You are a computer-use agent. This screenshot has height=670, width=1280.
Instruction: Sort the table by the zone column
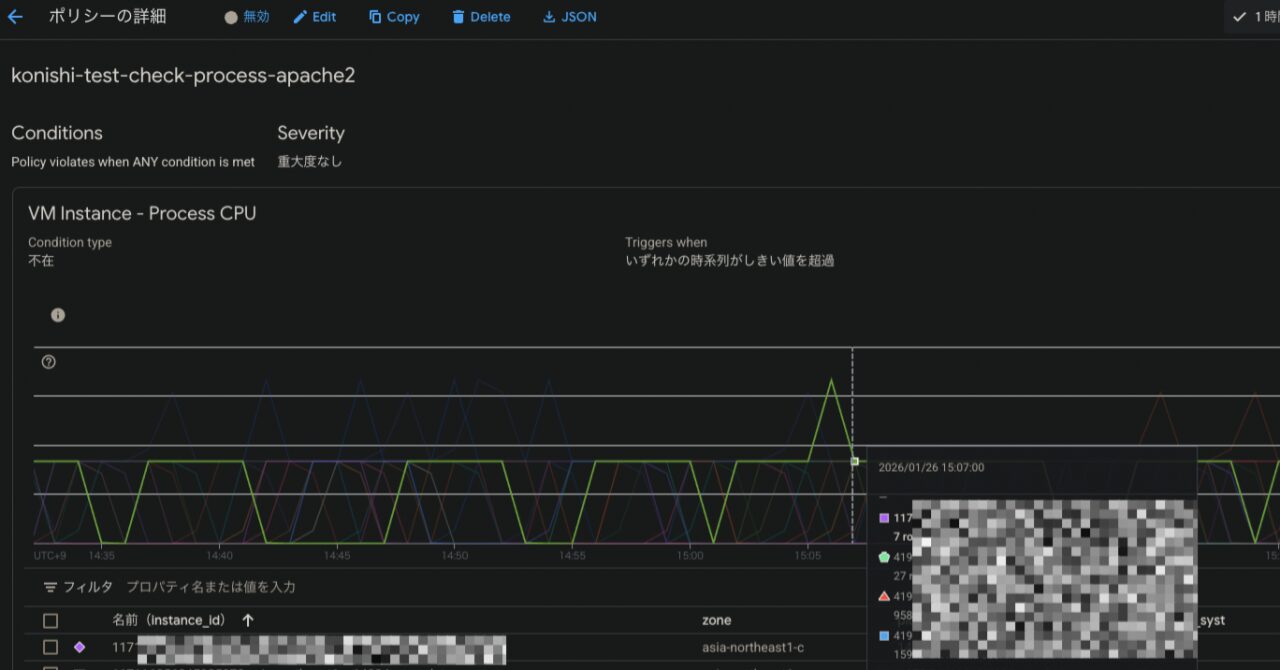coord(716,621)
